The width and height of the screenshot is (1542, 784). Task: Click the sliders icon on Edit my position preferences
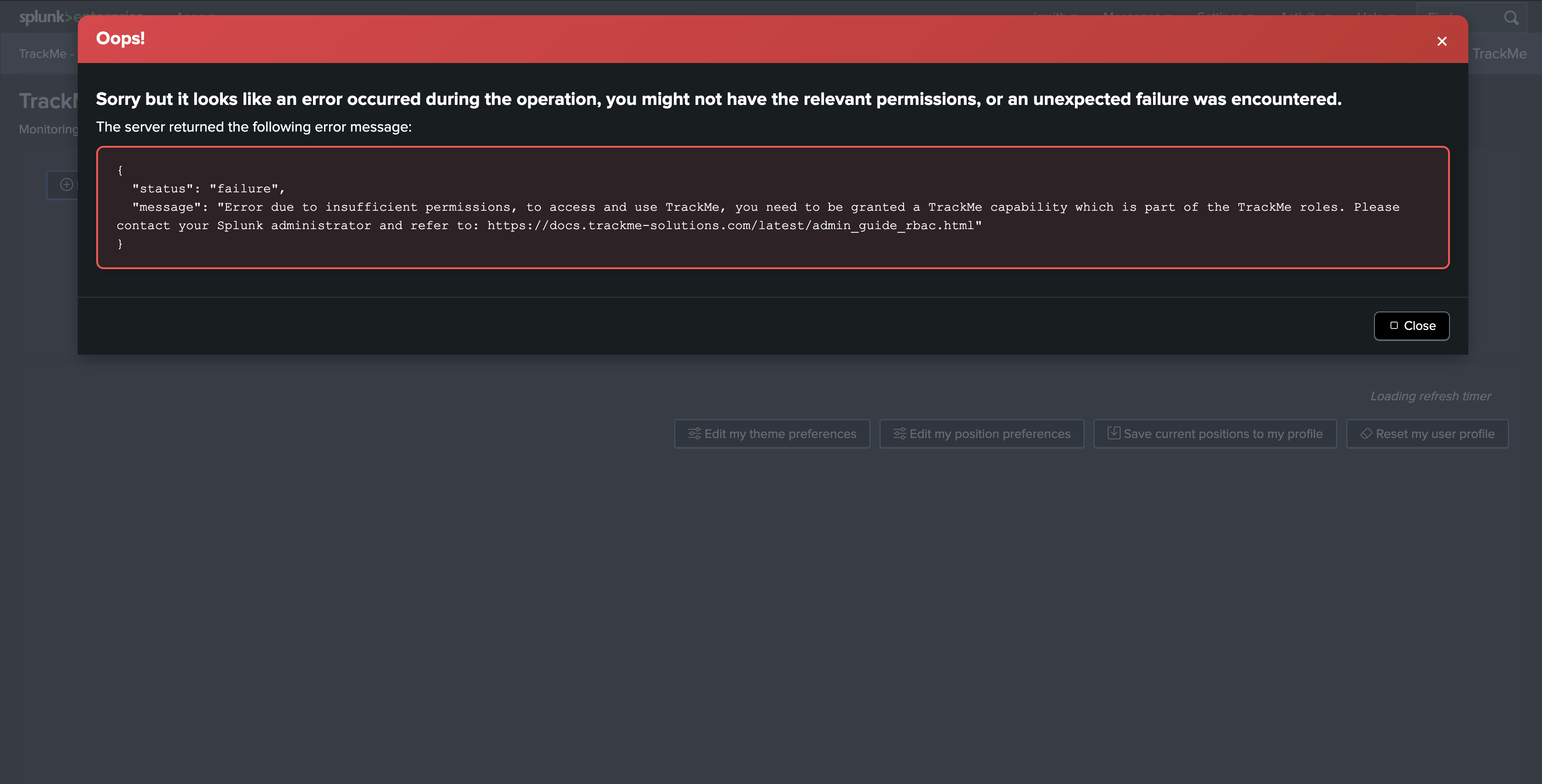click(x=899, y=433)
